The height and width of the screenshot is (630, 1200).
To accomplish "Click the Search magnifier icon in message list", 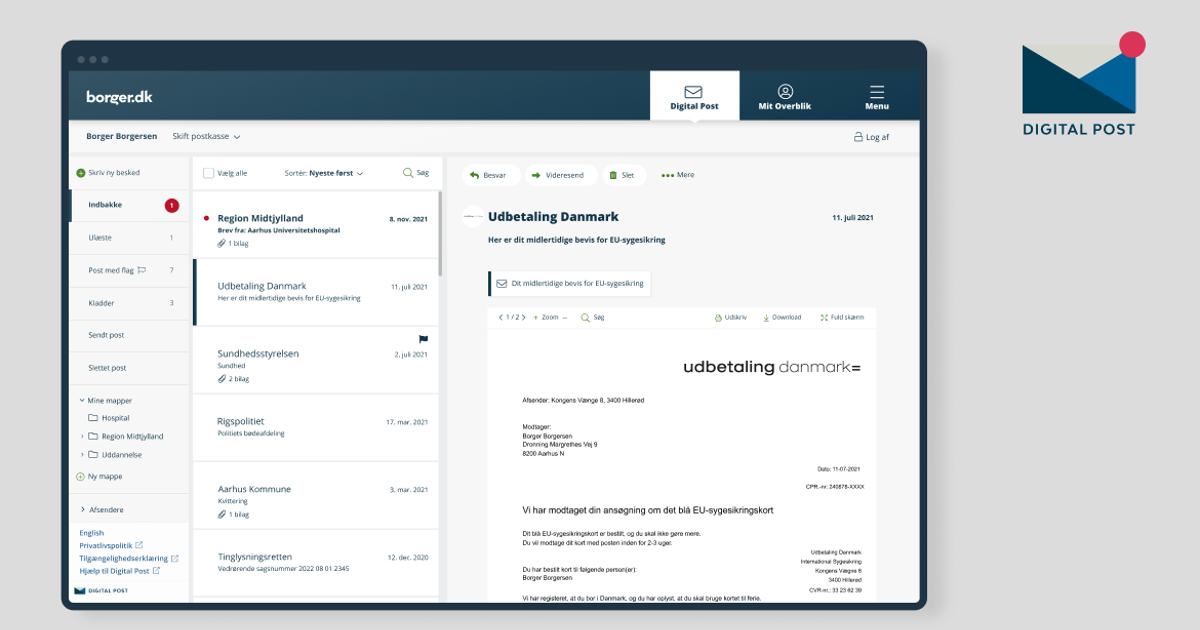I will point(408,173).
